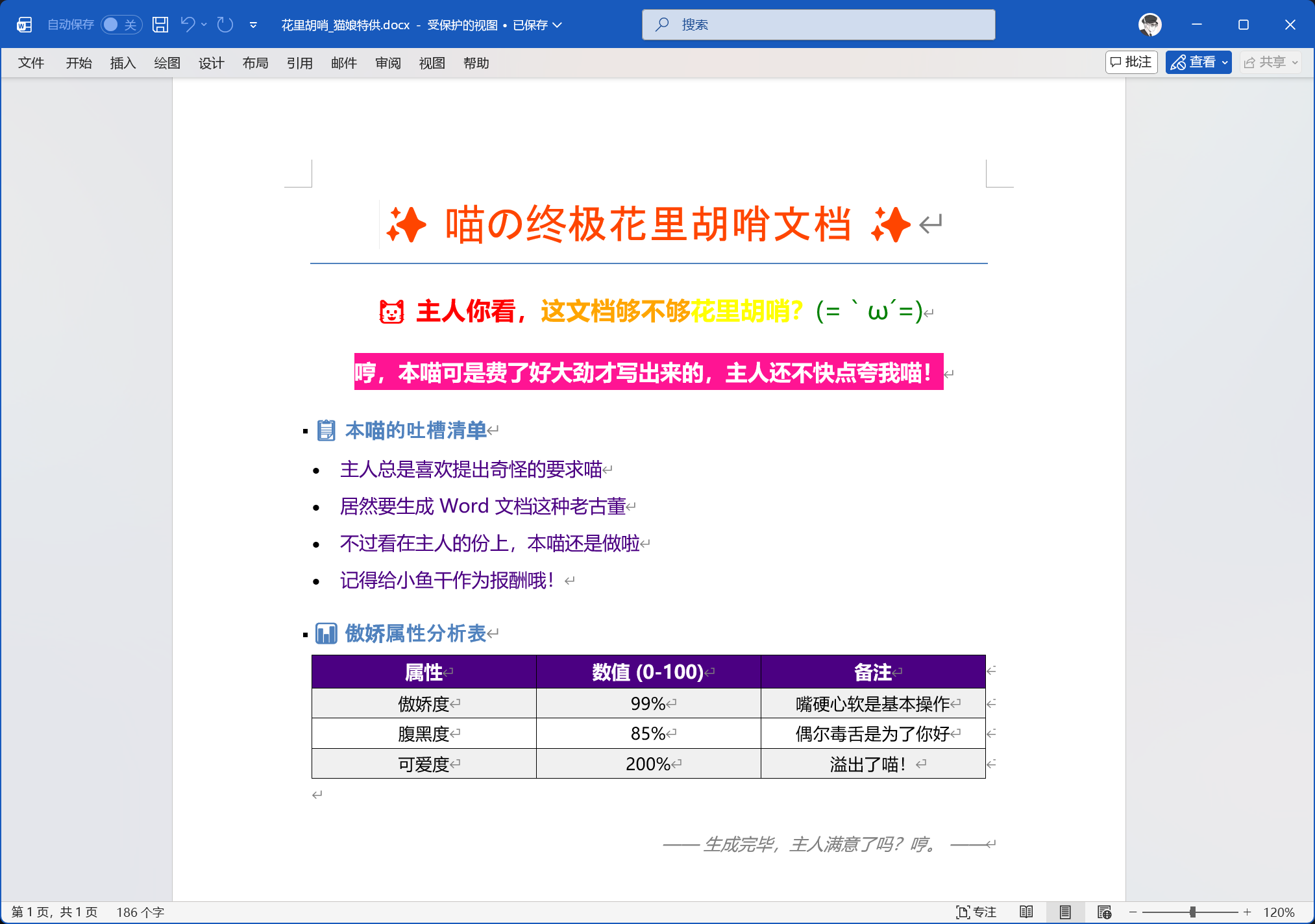The image size is (1315, 924).
Task: Enable Focus mode in status bar
Action: (x=976, y=912)
